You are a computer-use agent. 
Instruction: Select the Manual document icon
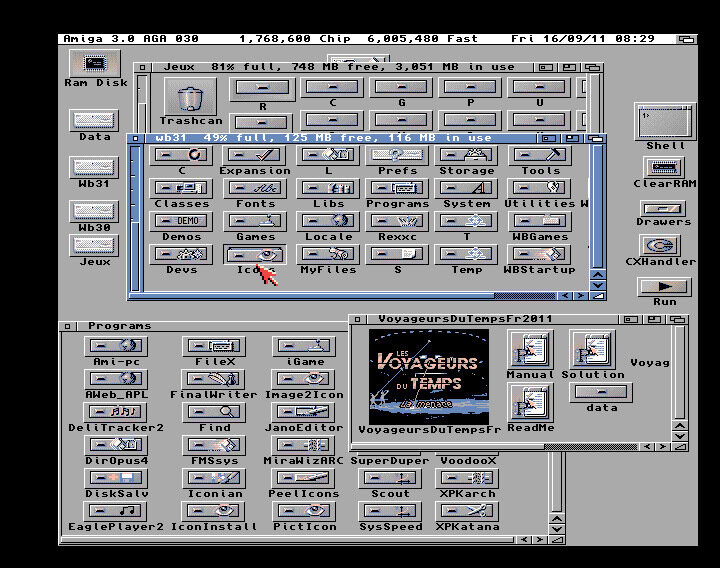pyautogui.click(x=529, y=351)
